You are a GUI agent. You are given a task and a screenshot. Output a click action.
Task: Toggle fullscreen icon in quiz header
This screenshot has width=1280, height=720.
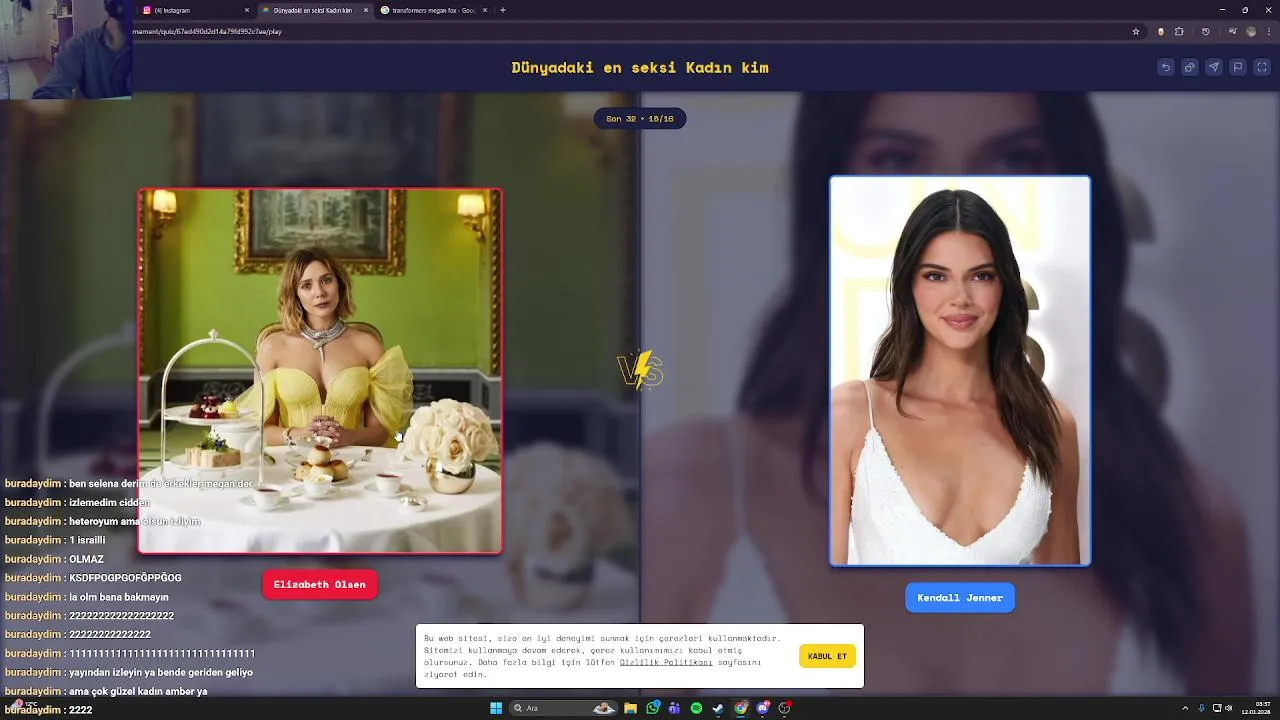tap(1262, 67)
